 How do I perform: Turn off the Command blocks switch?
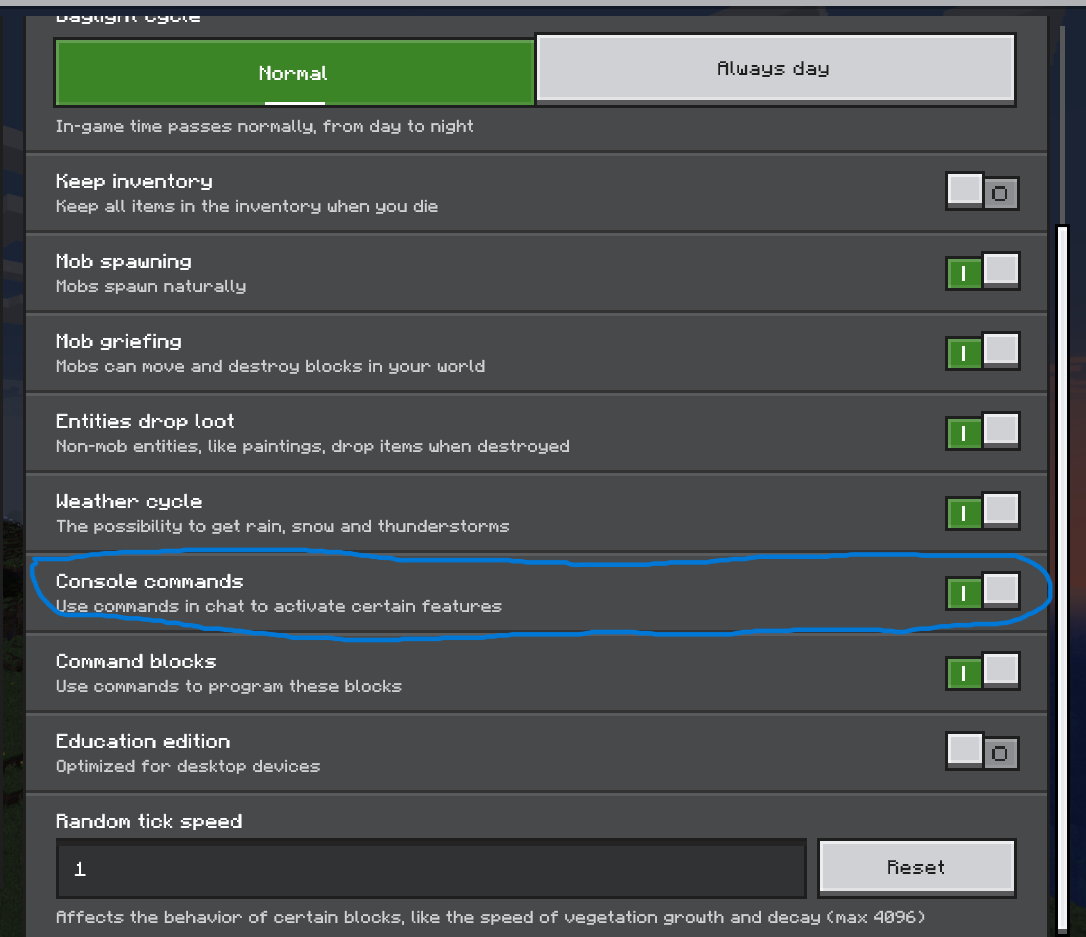click(x=981, y=671)
